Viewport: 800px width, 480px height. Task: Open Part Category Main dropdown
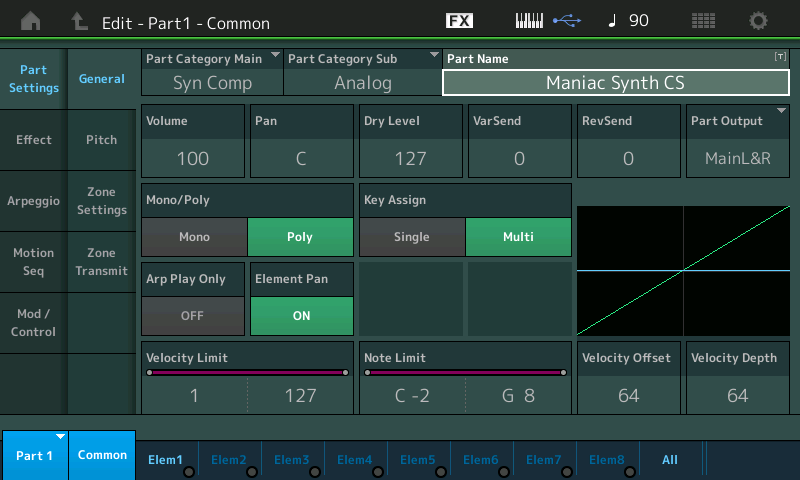(x=212, y=72)
